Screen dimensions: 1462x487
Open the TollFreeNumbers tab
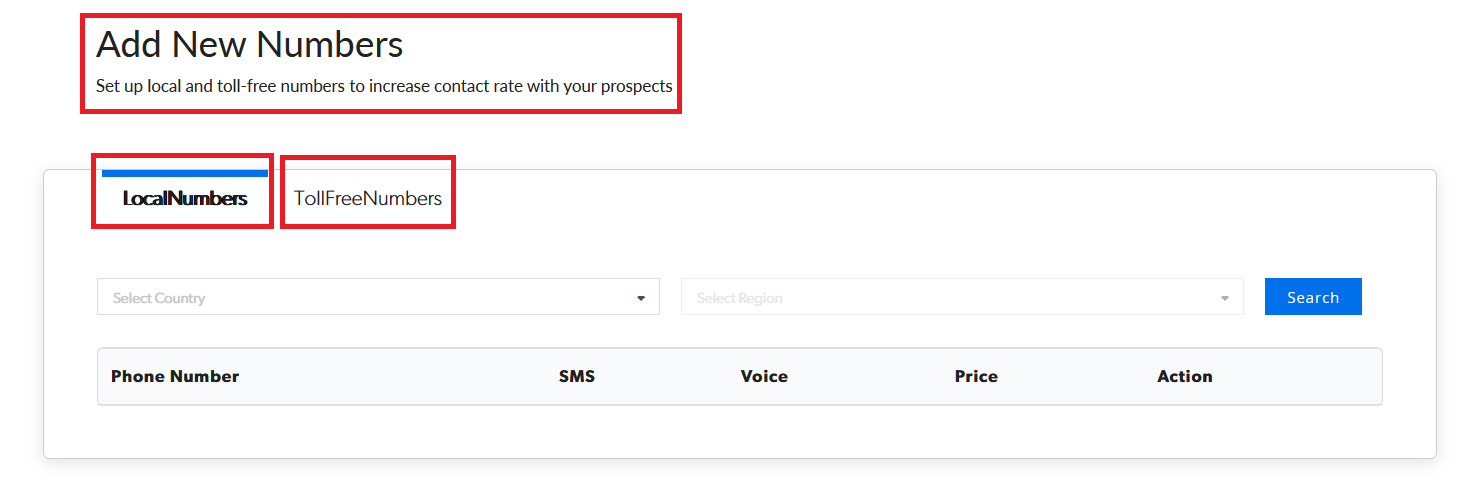(367, 198)
